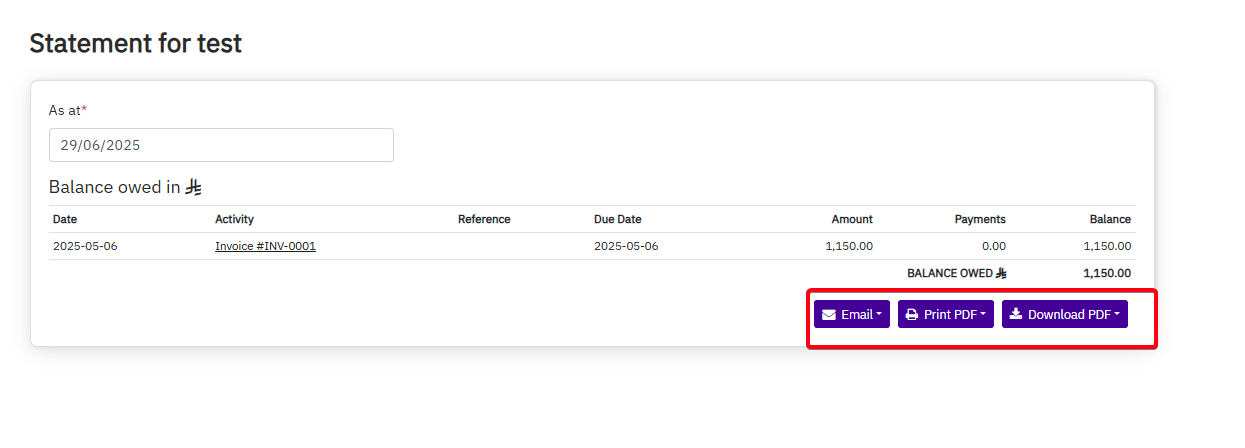Click the envelope icon on the Email button

pos(829,315)
